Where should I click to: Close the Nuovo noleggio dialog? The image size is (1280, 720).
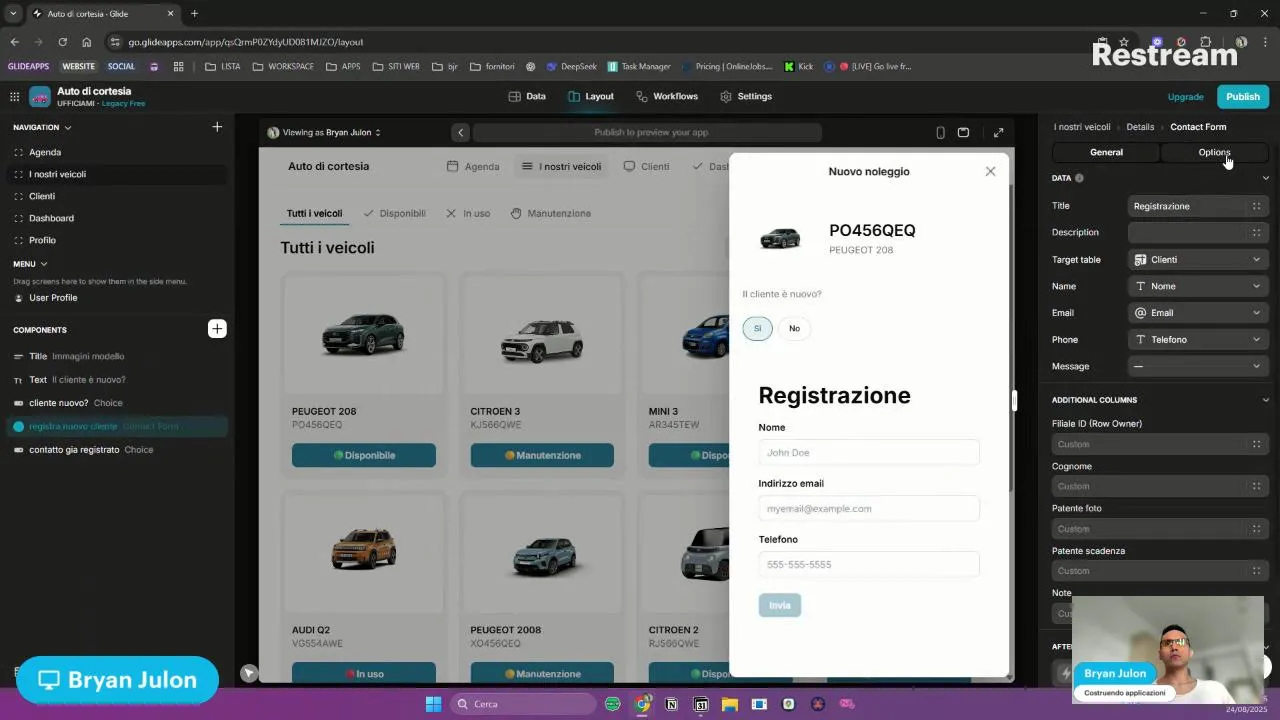990,171
